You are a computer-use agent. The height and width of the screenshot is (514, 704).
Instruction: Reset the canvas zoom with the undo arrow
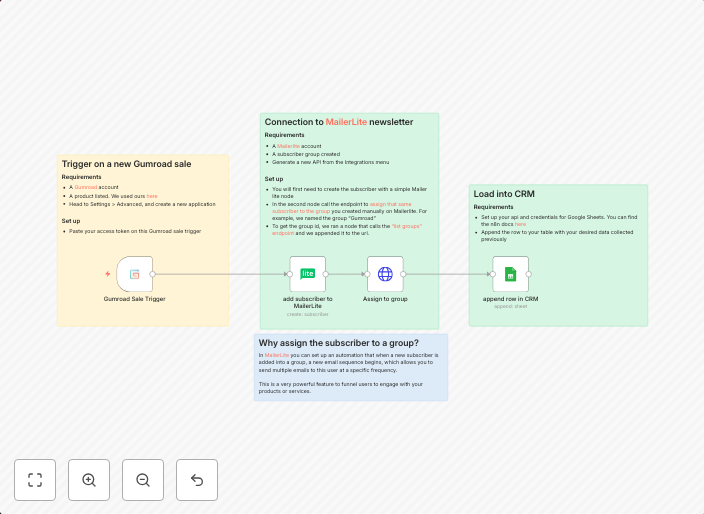[x=197, y=480]
